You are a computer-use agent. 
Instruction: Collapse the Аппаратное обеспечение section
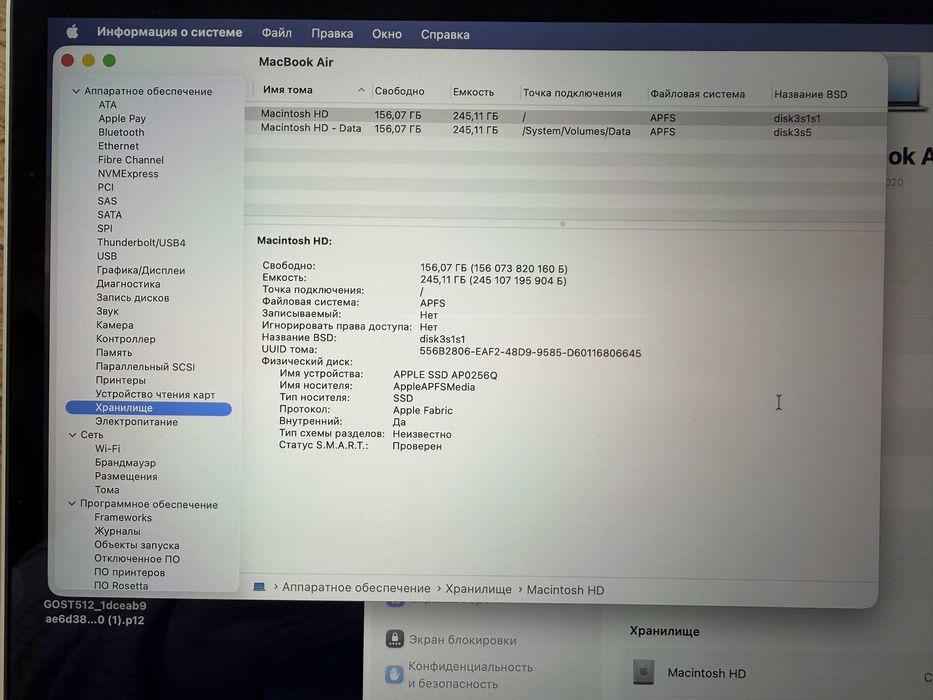[x=76, y=91]
